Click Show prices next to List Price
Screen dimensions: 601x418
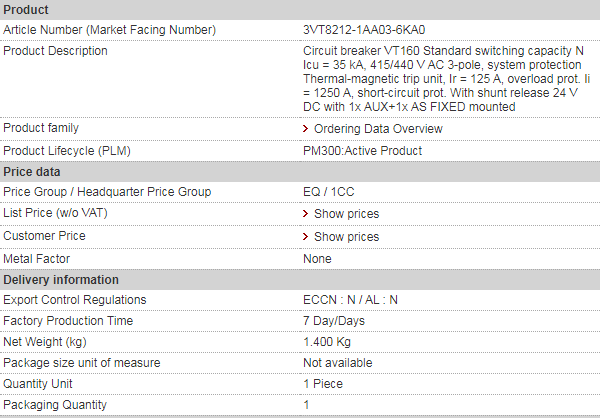pyautogui.click(x=346, y=214)
